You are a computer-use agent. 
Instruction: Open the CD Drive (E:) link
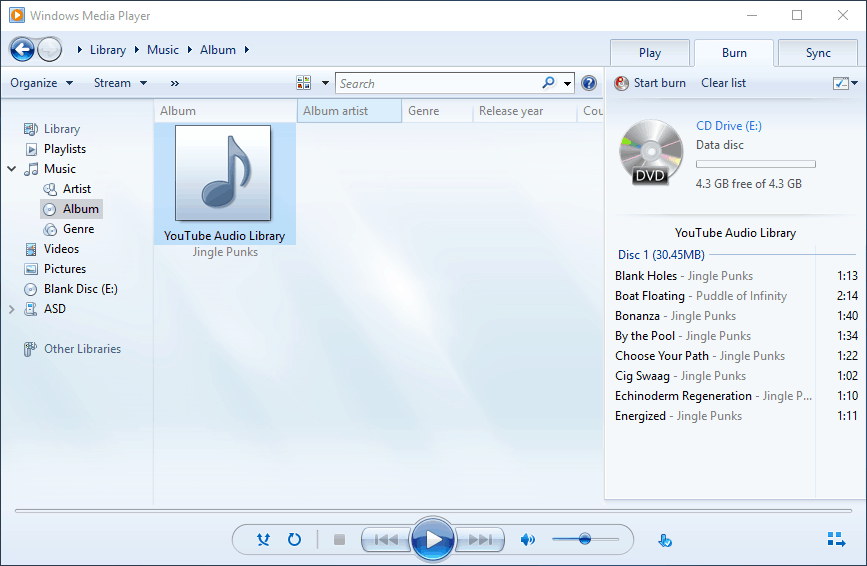(x=729, y=126)
